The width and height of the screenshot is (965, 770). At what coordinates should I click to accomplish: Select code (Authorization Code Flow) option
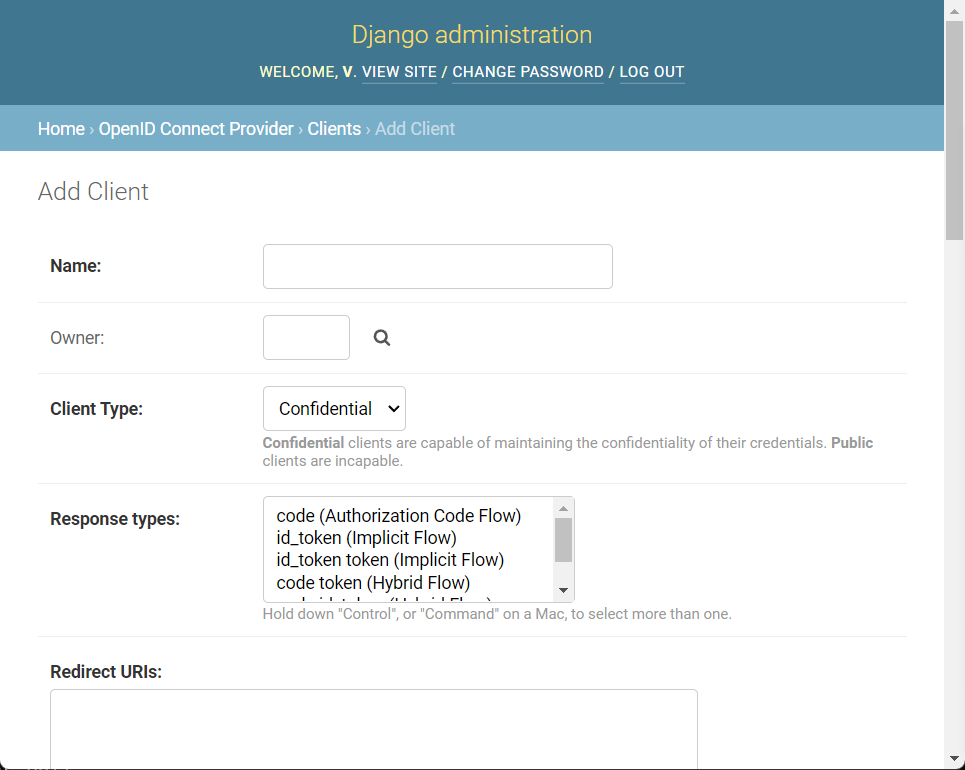click(x=399, y=516)
